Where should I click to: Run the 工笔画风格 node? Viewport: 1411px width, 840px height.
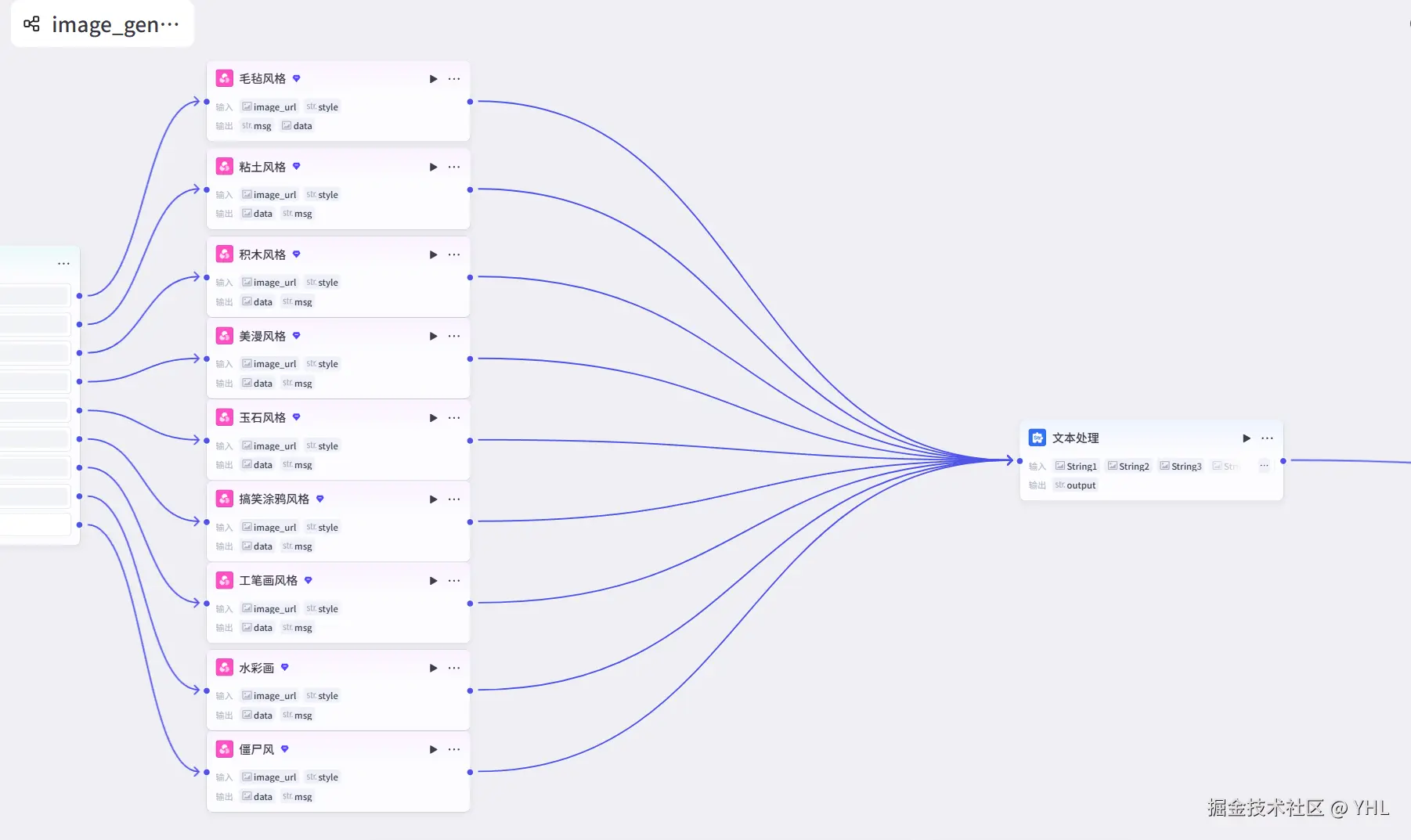pos(433,581)
